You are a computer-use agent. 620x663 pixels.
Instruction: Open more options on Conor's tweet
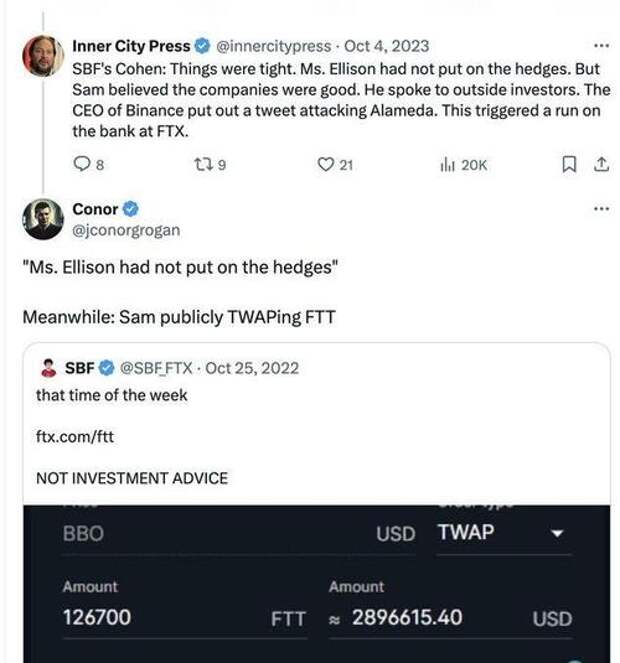click(x=601, y=208)
